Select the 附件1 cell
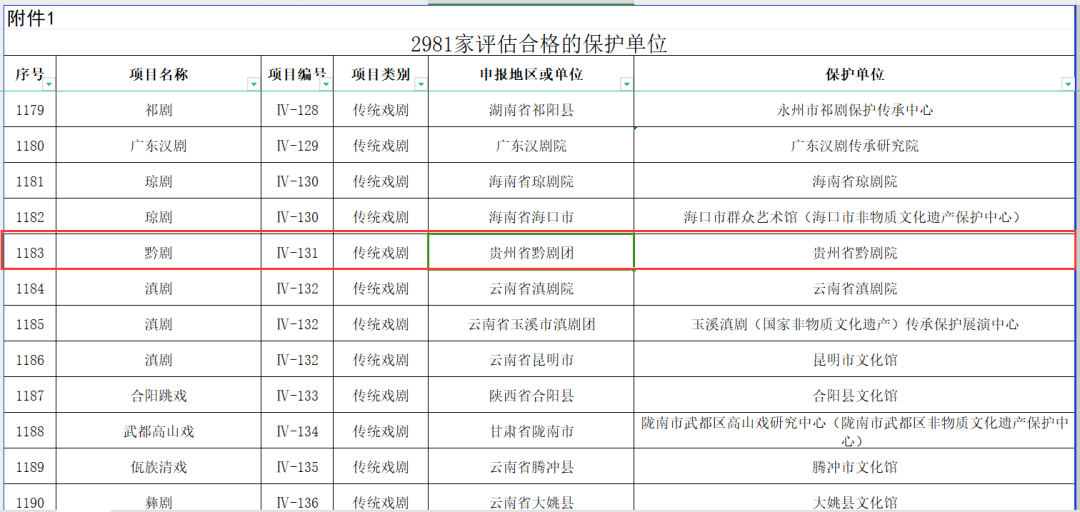The width and height of the screenshot is (1080, 512). 32,17
